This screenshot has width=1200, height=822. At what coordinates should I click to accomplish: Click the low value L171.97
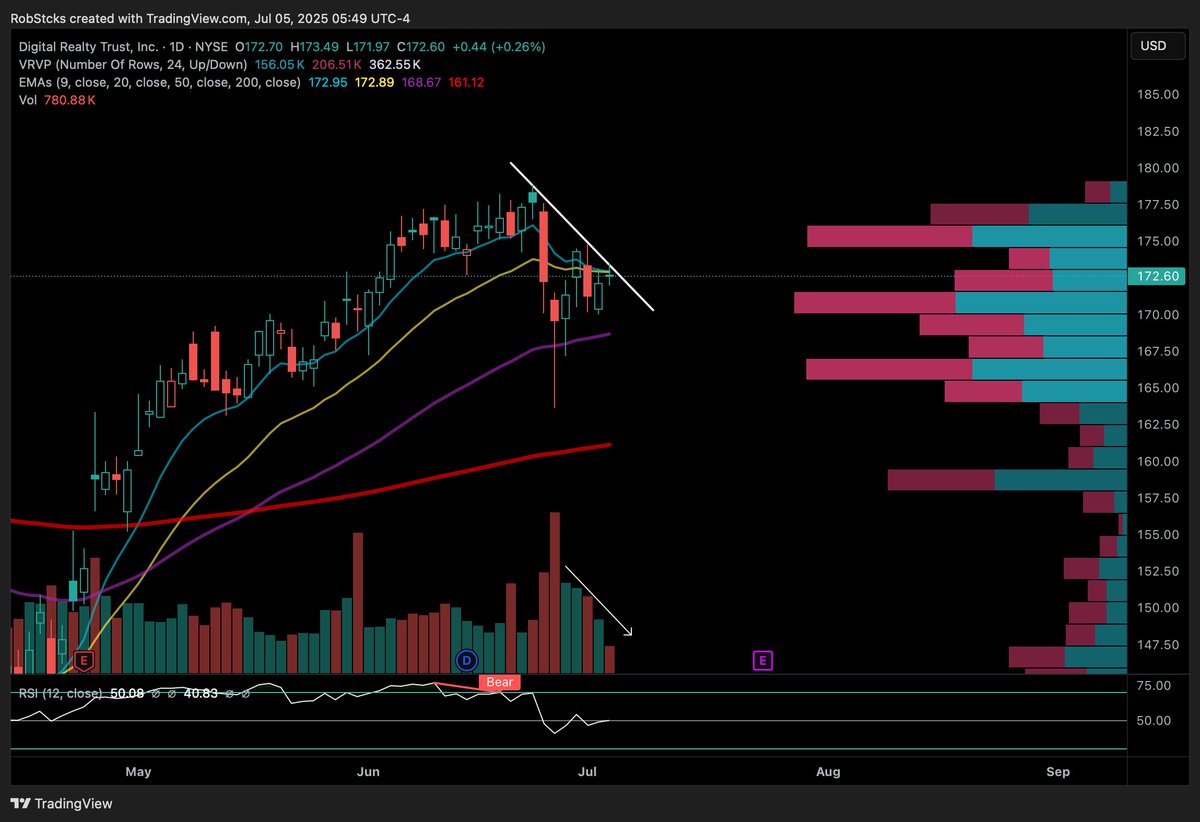pyautogui.click(x=369, y=46)
